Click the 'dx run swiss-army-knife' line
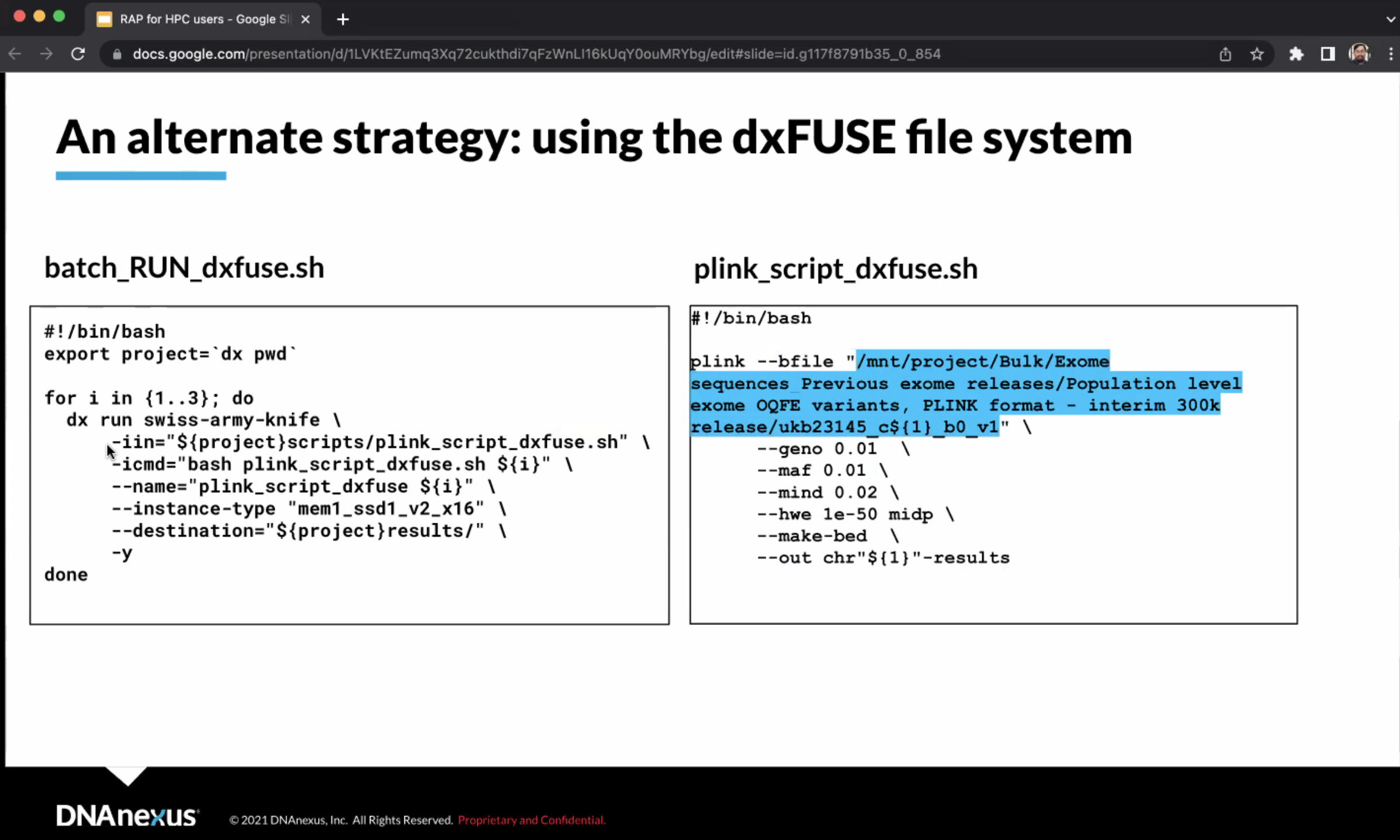 point(203,420)
